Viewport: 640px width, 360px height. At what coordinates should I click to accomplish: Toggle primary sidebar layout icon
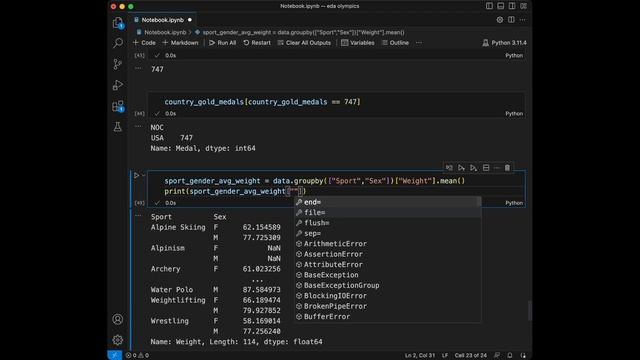[x=489, y=6]
